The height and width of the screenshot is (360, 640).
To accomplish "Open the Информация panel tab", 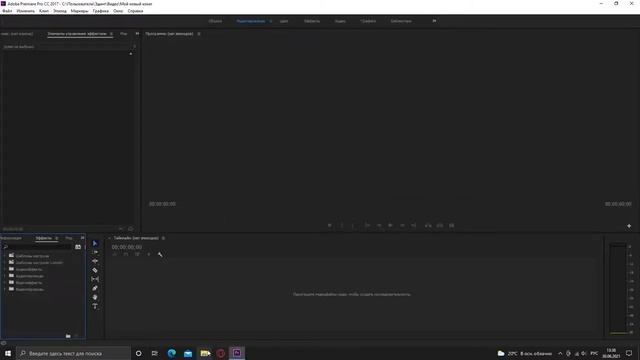I will point(11,238).
